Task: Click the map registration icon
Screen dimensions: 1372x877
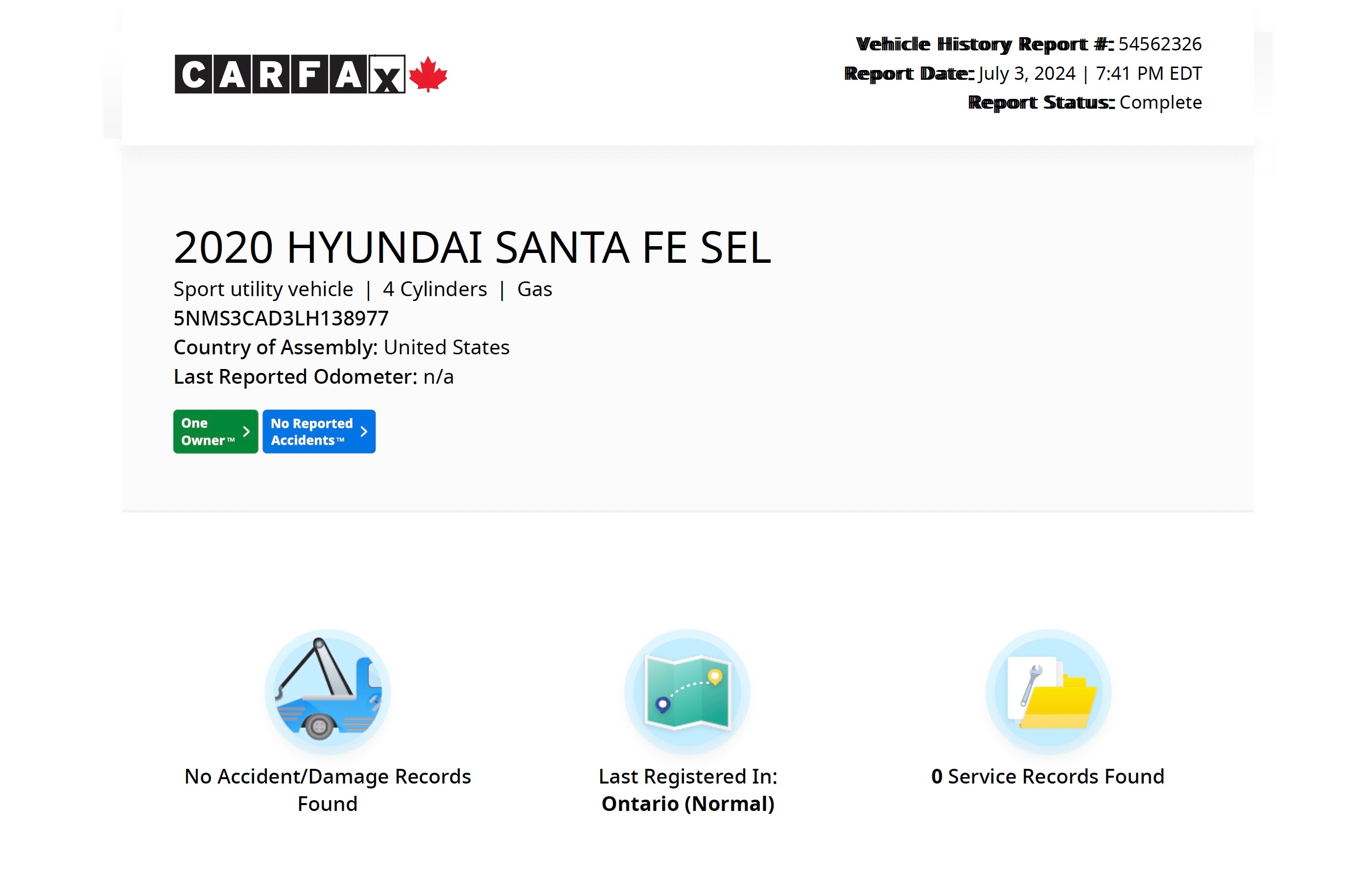Action: (687, 692)
